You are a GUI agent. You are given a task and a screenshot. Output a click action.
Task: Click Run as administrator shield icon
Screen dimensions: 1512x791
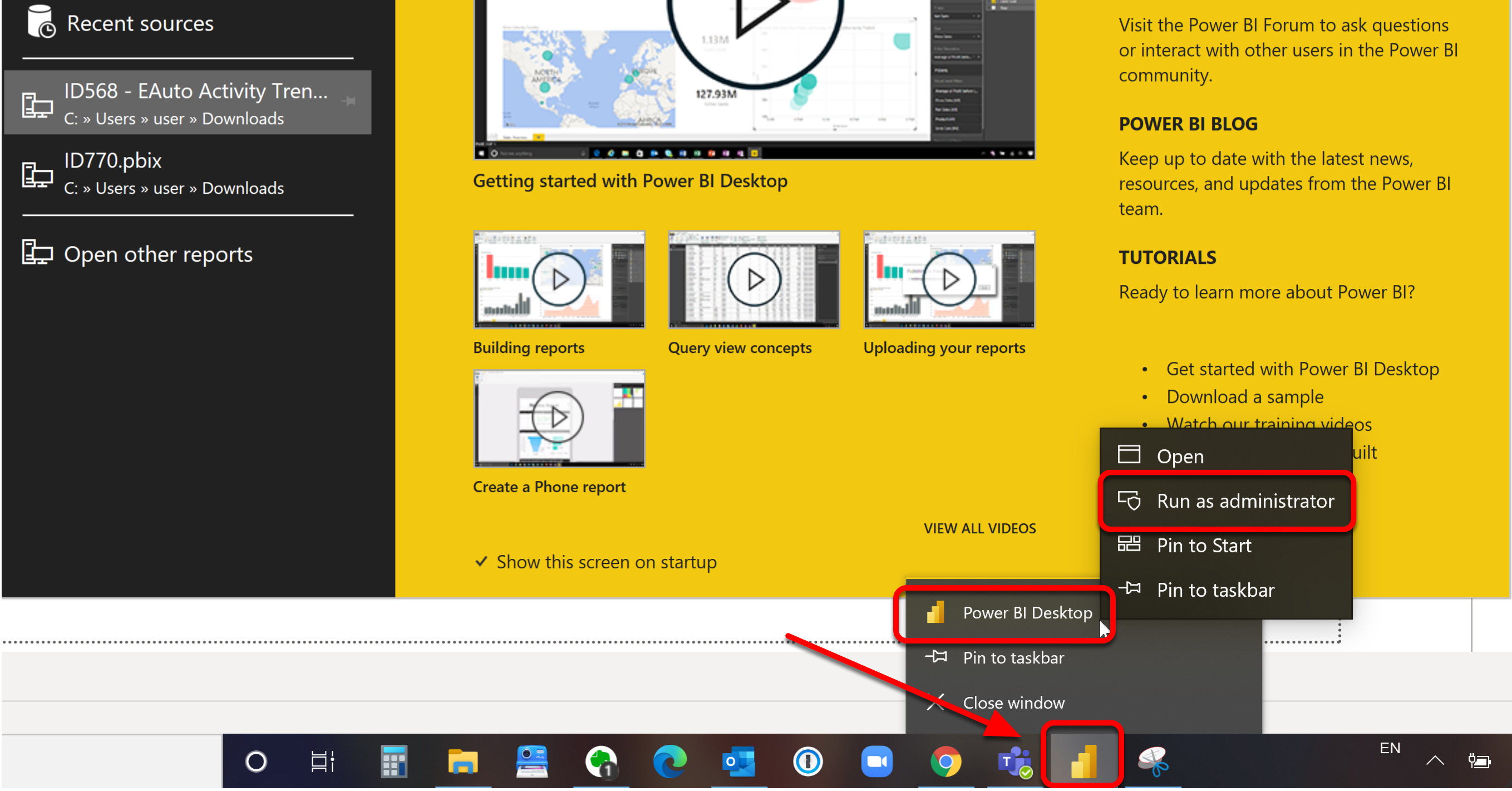pos(1129,500)
